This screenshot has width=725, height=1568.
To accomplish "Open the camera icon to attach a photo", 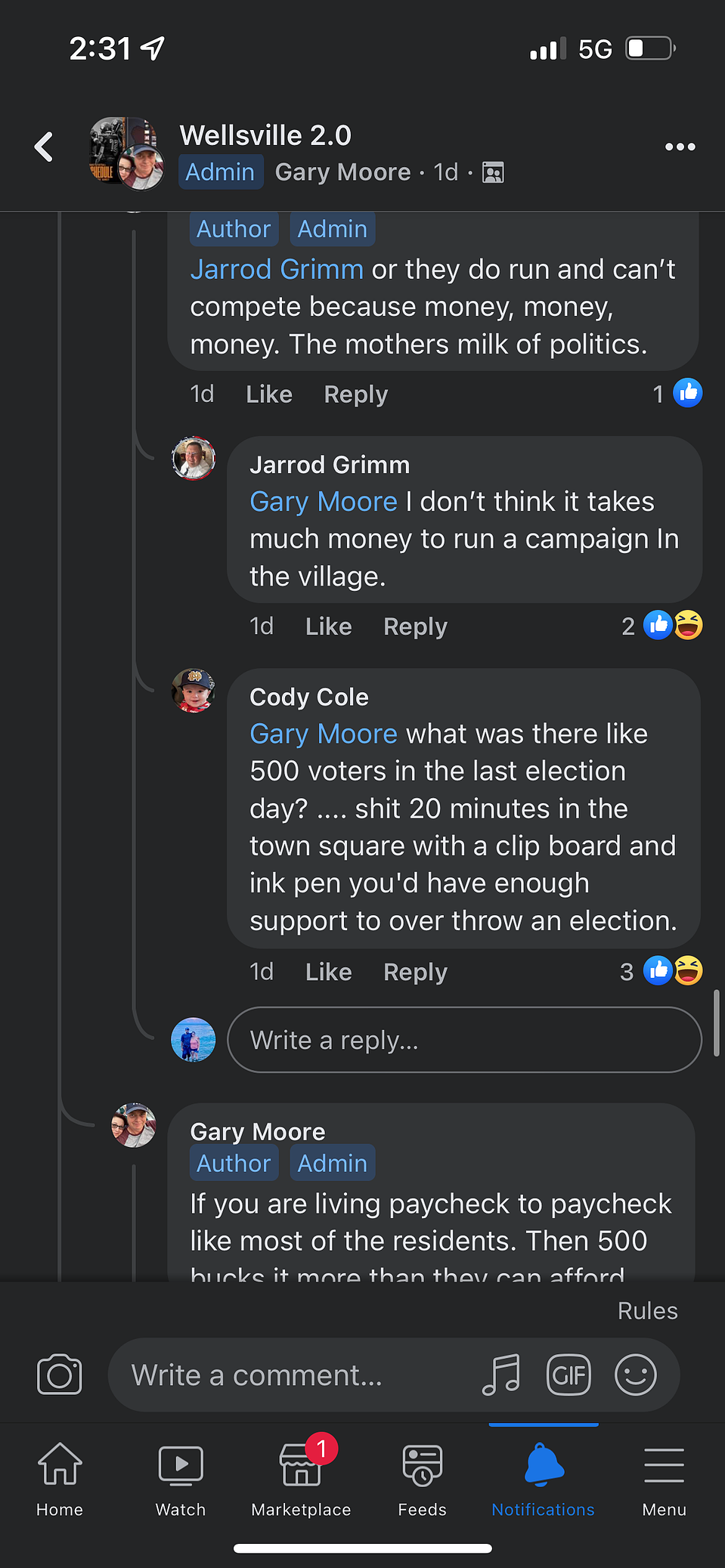I will point(60,1375).
